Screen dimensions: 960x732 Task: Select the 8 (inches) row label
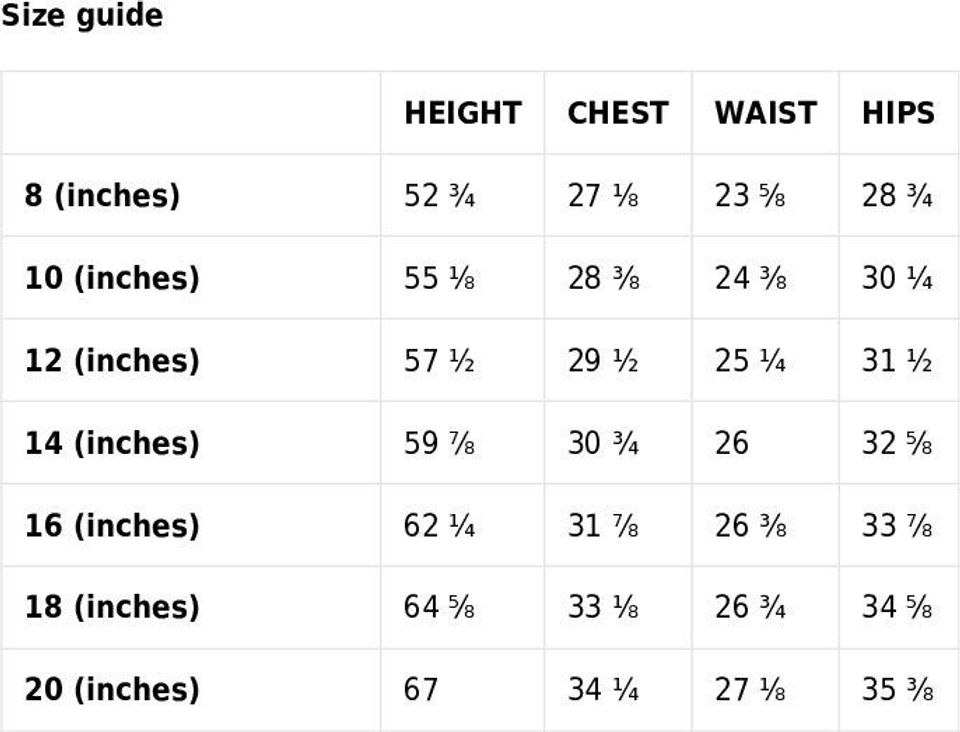102,195
